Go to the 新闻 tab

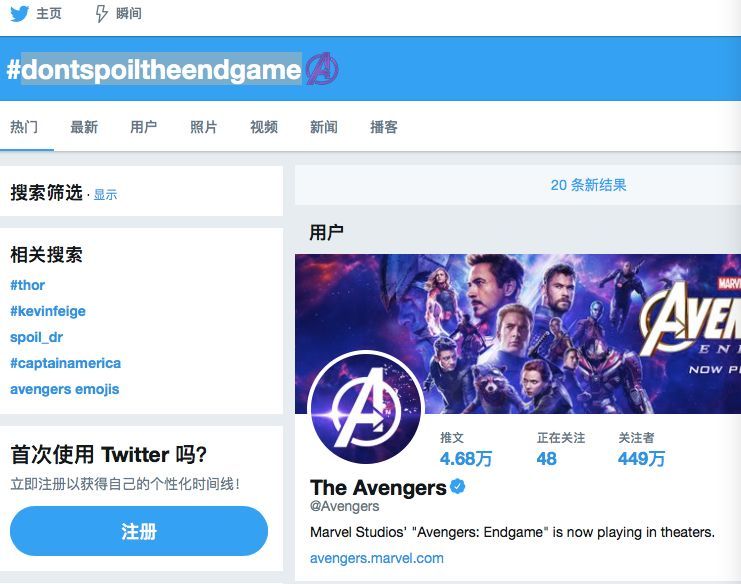tap(324, 127)
